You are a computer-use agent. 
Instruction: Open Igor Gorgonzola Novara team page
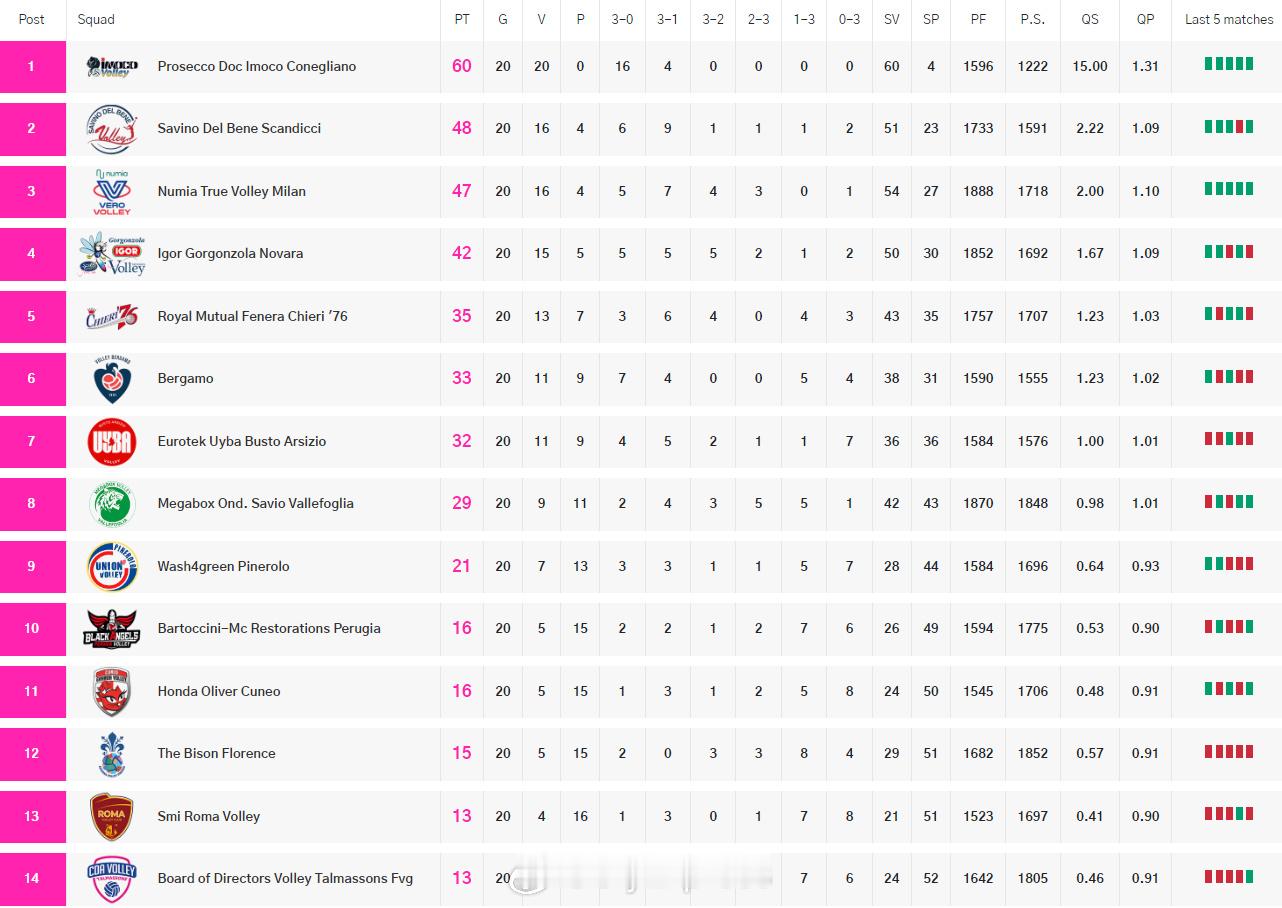(230, 254)
